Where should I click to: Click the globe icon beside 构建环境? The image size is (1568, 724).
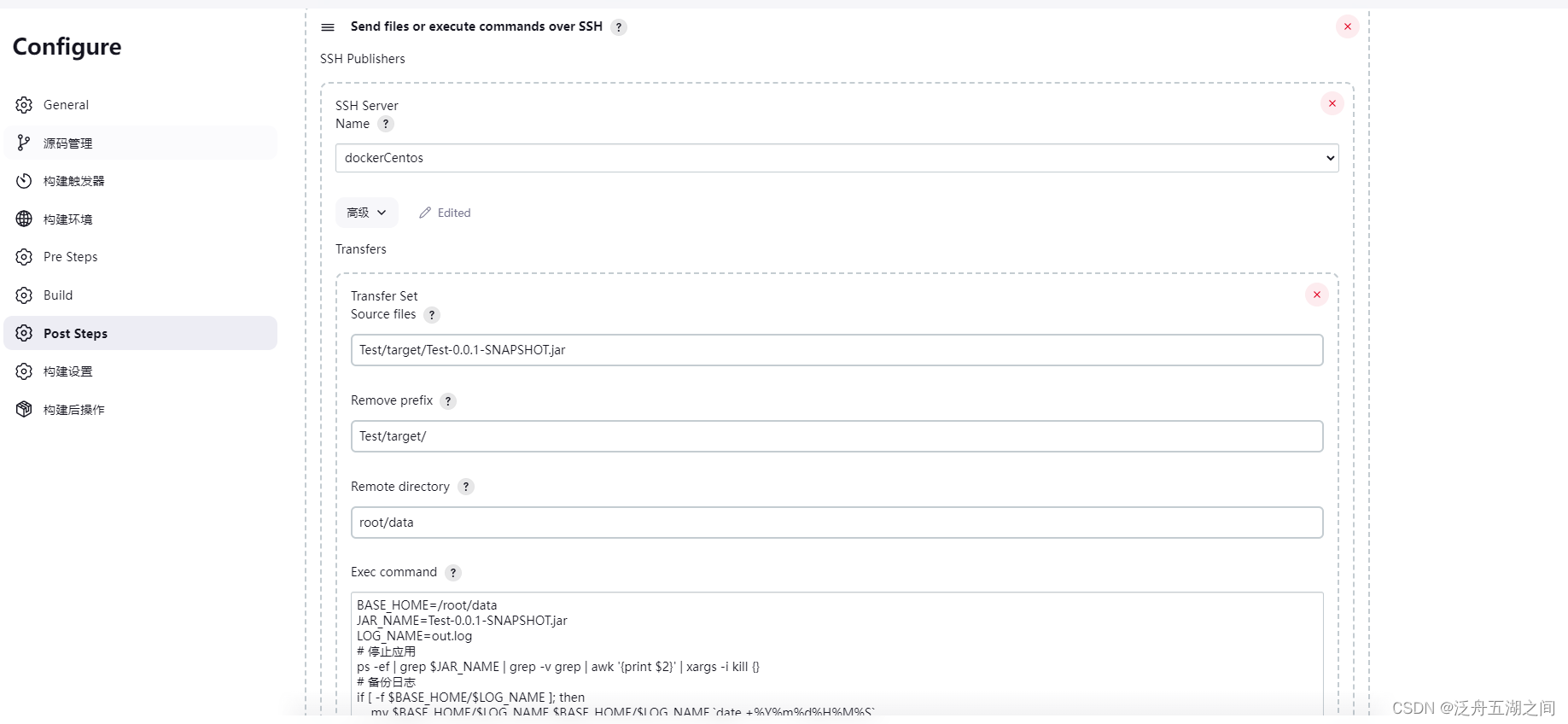tap(24, 219)
